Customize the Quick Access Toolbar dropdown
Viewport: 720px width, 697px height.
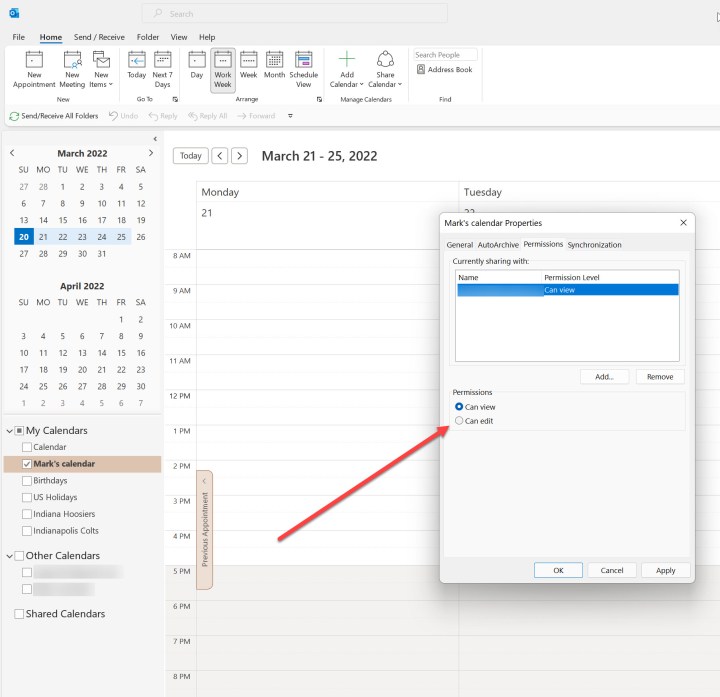[x=290, y=116]
